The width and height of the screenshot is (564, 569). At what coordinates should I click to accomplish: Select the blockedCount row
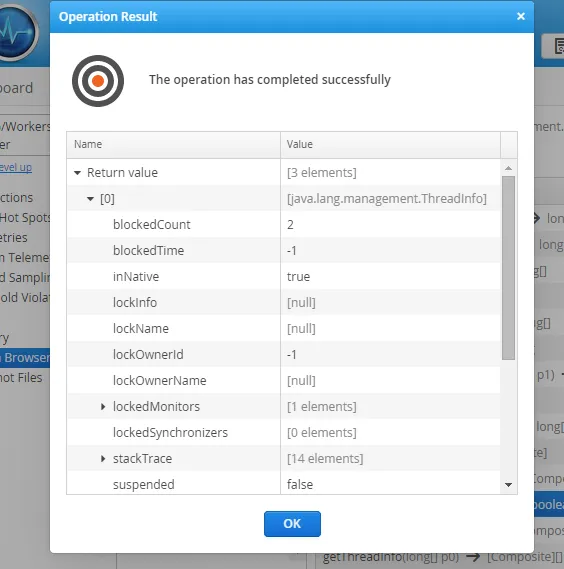pos(283,225)
